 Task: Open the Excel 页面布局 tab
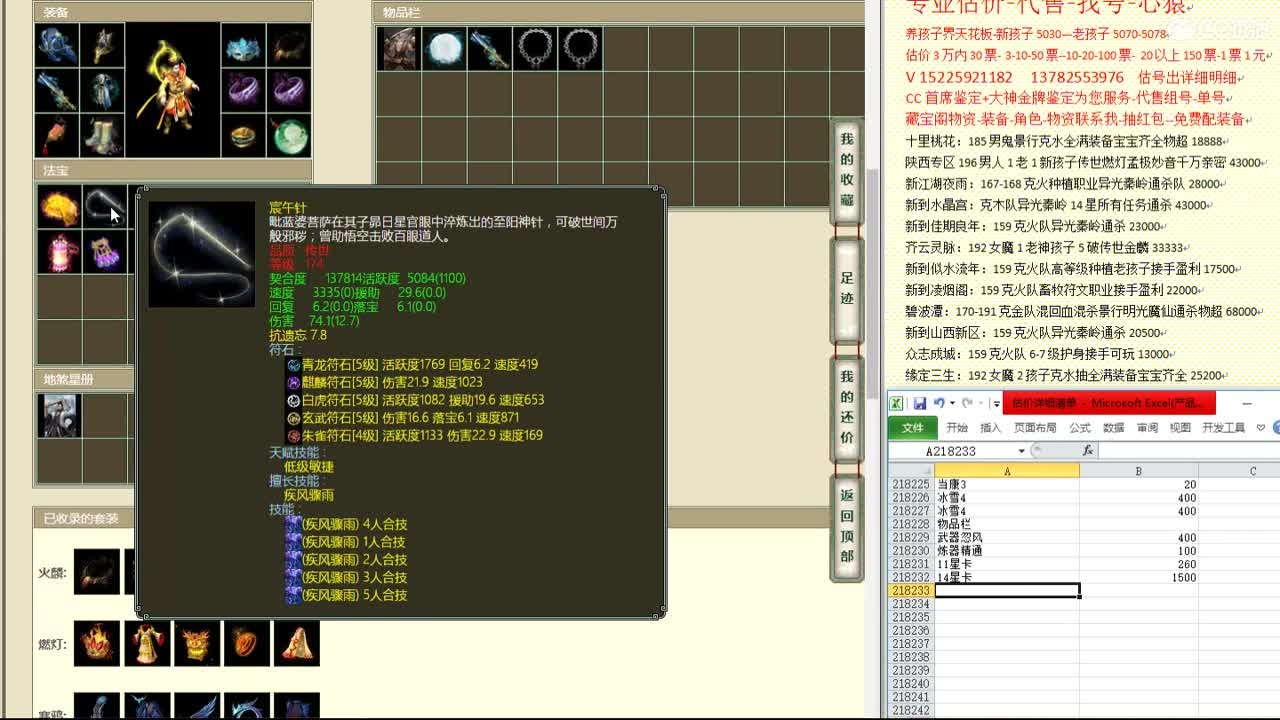coord(1035,427)
